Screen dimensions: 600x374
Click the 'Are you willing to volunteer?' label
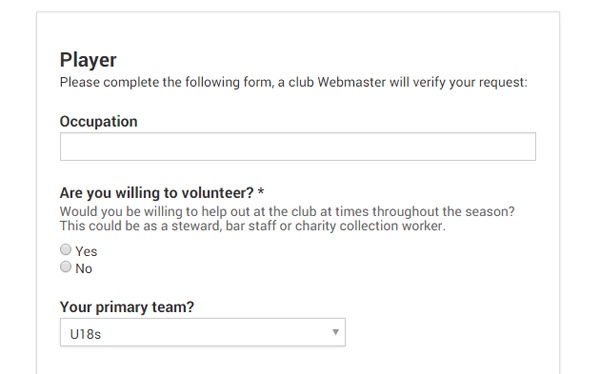pos(157,193)
